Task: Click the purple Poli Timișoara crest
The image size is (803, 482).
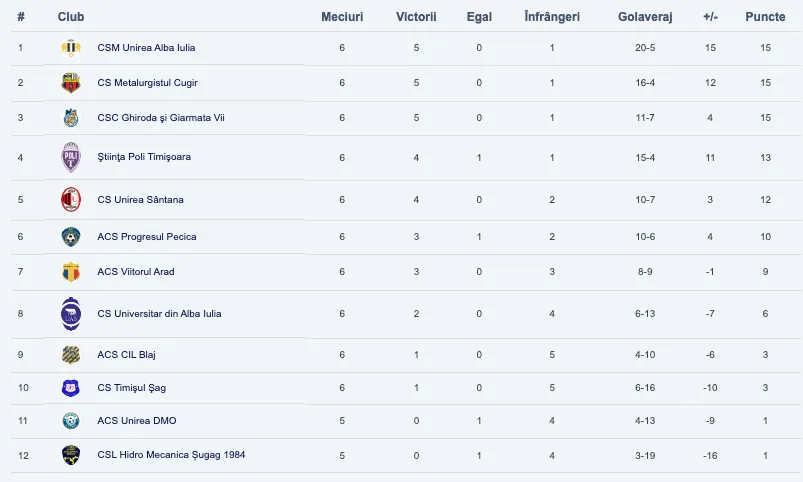Action: (71, 157)
